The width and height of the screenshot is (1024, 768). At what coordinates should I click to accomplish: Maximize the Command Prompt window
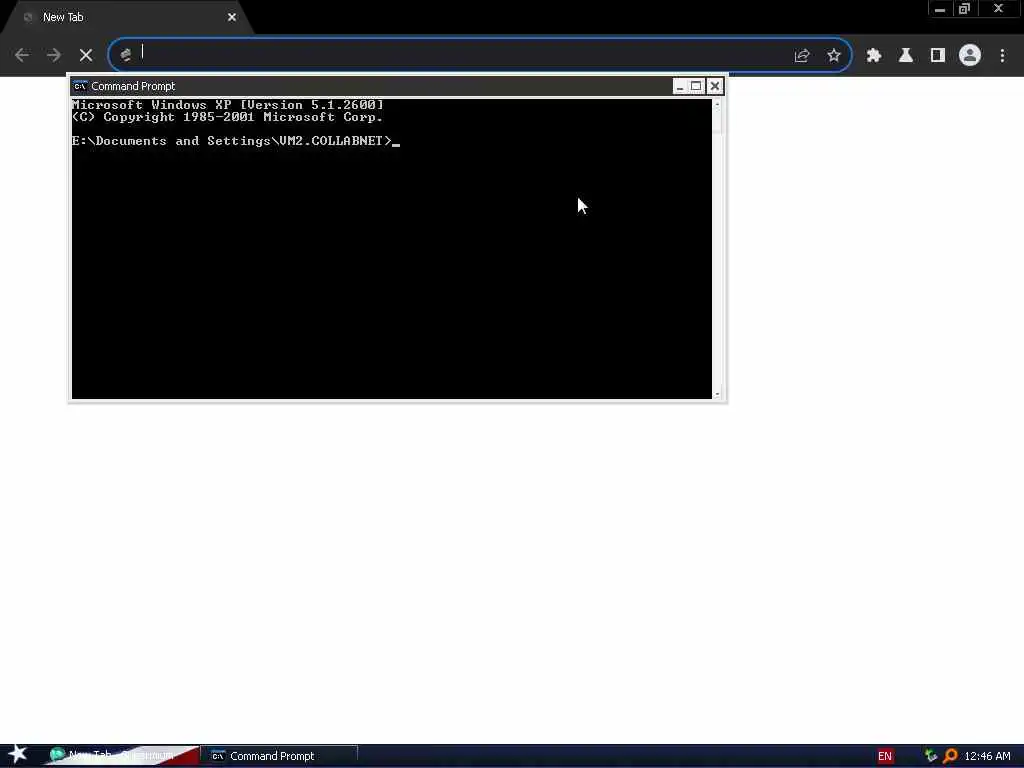pos(696,86)
